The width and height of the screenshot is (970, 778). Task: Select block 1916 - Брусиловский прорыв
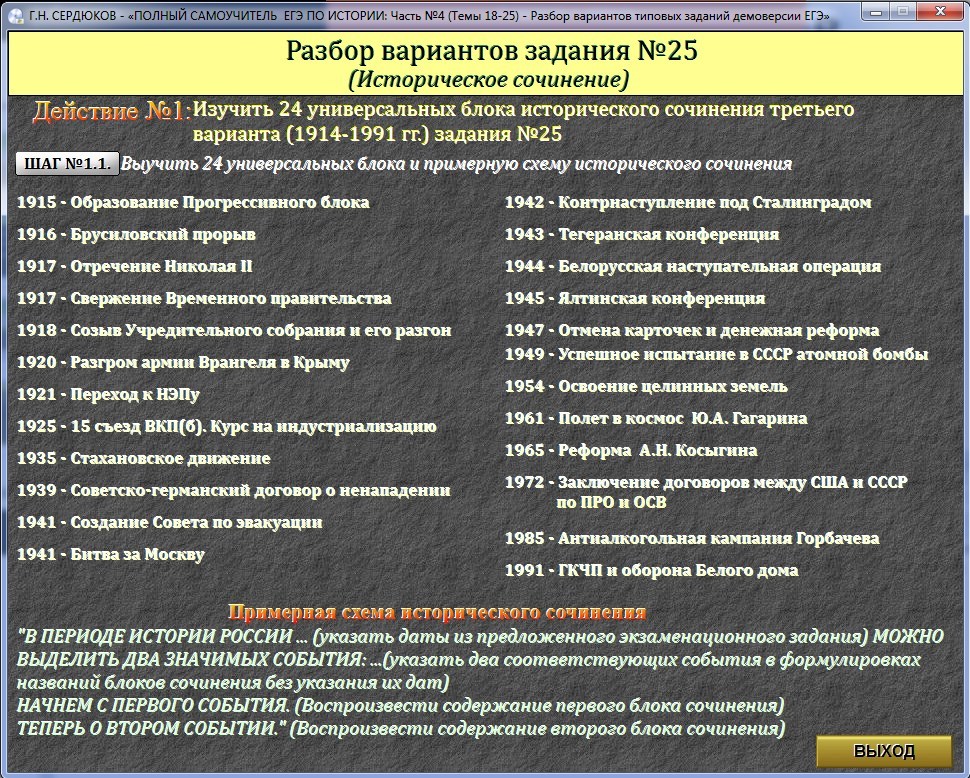tap(136, 234)
